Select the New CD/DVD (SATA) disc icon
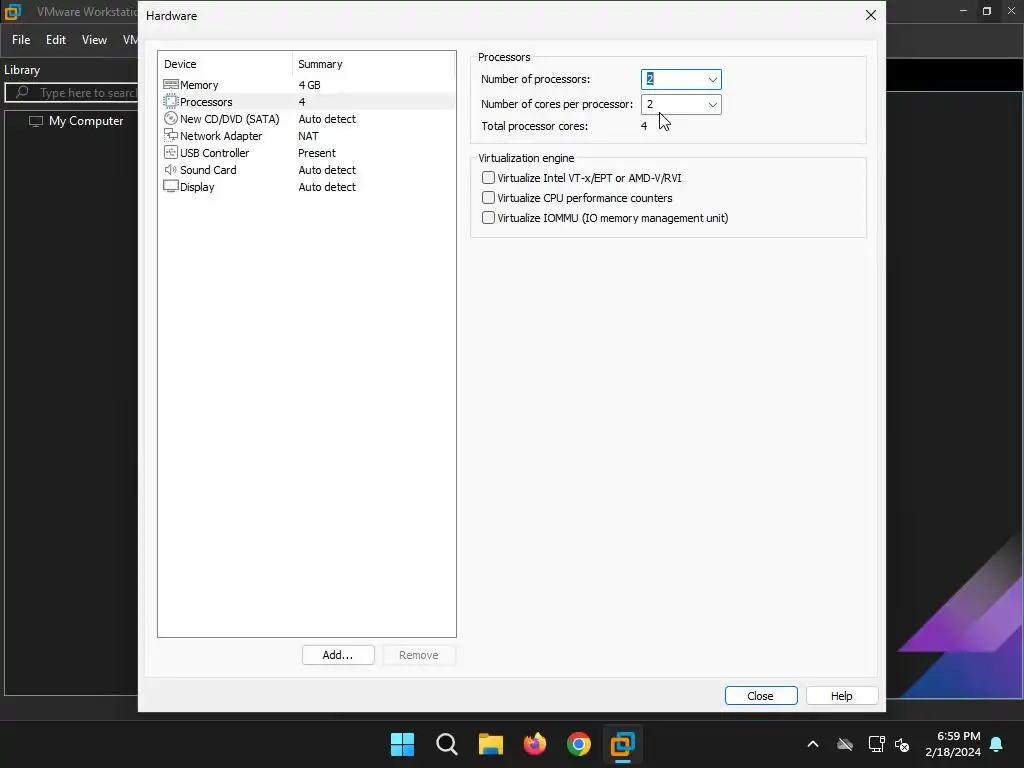 (170, 118)
